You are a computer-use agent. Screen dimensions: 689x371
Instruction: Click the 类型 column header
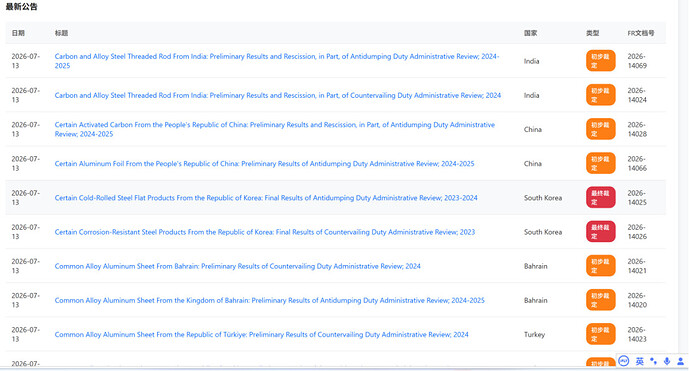[x=592, y=33]
